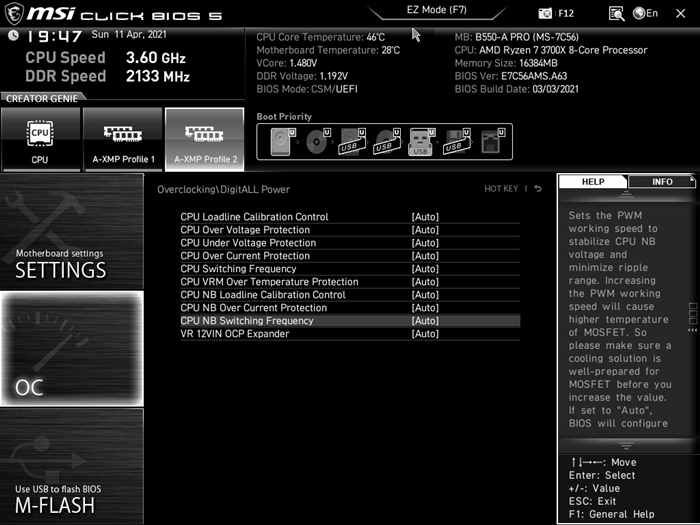Switch to EZ Mode (F7)
Screen dimensions: 700x525
click(x=437, y=10)
